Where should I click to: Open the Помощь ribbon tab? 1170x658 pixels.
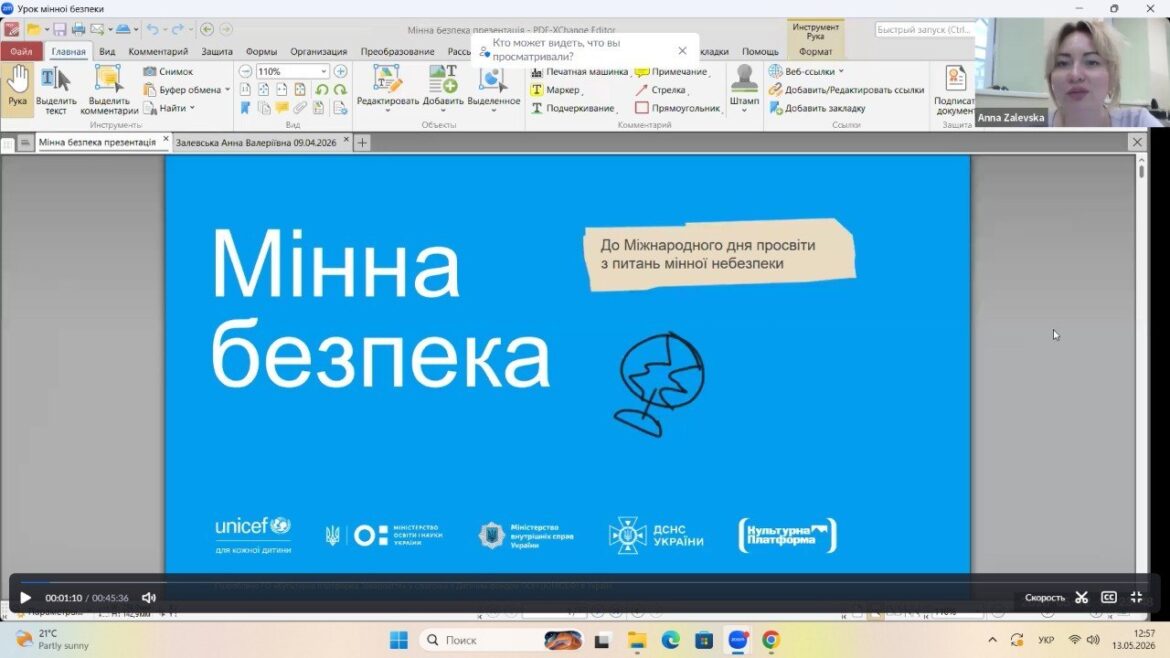760,51
